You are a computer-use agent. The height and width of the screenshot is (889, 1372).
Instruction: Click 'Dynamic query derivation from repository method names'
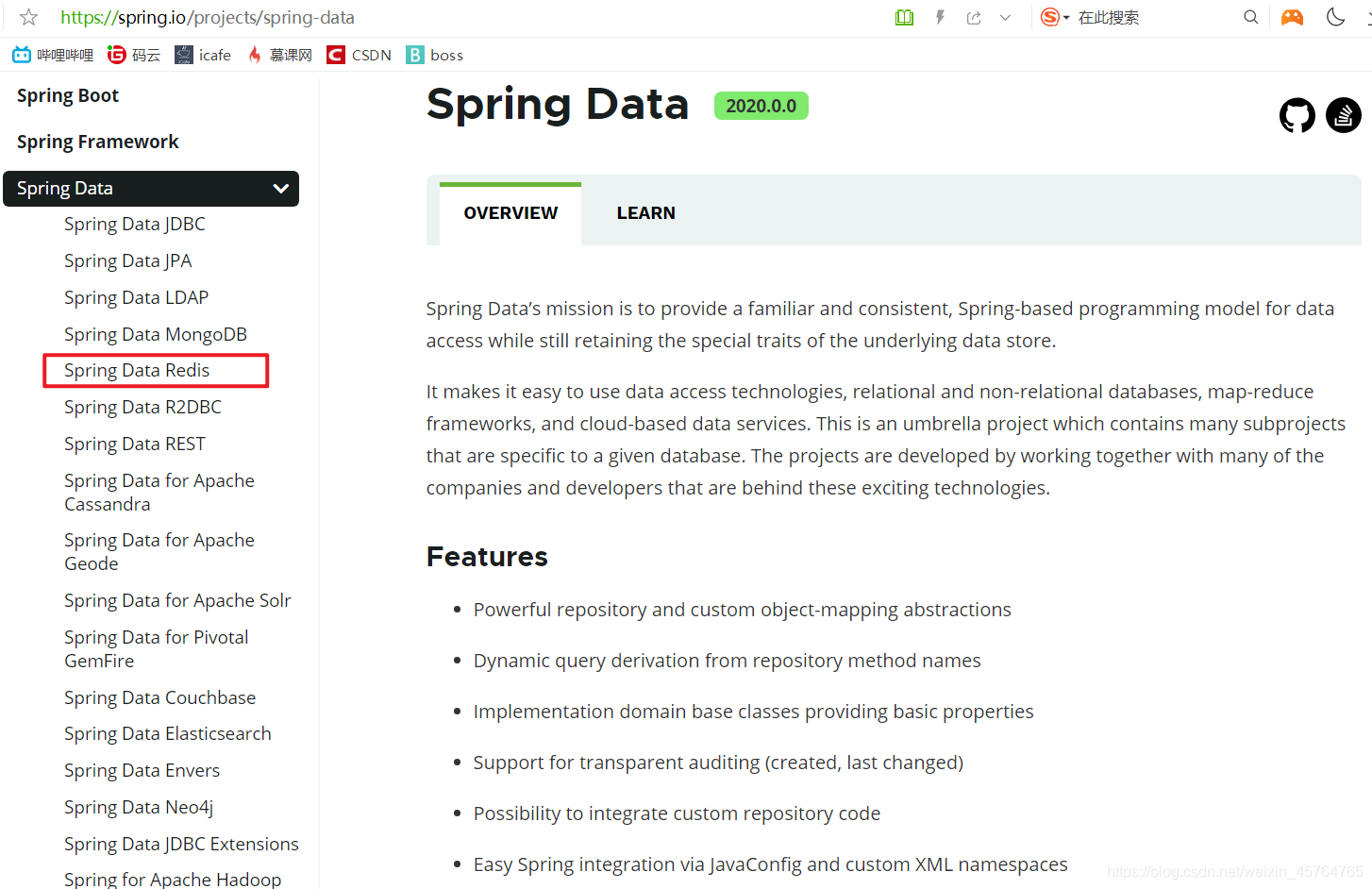click(x=728, y=661)
